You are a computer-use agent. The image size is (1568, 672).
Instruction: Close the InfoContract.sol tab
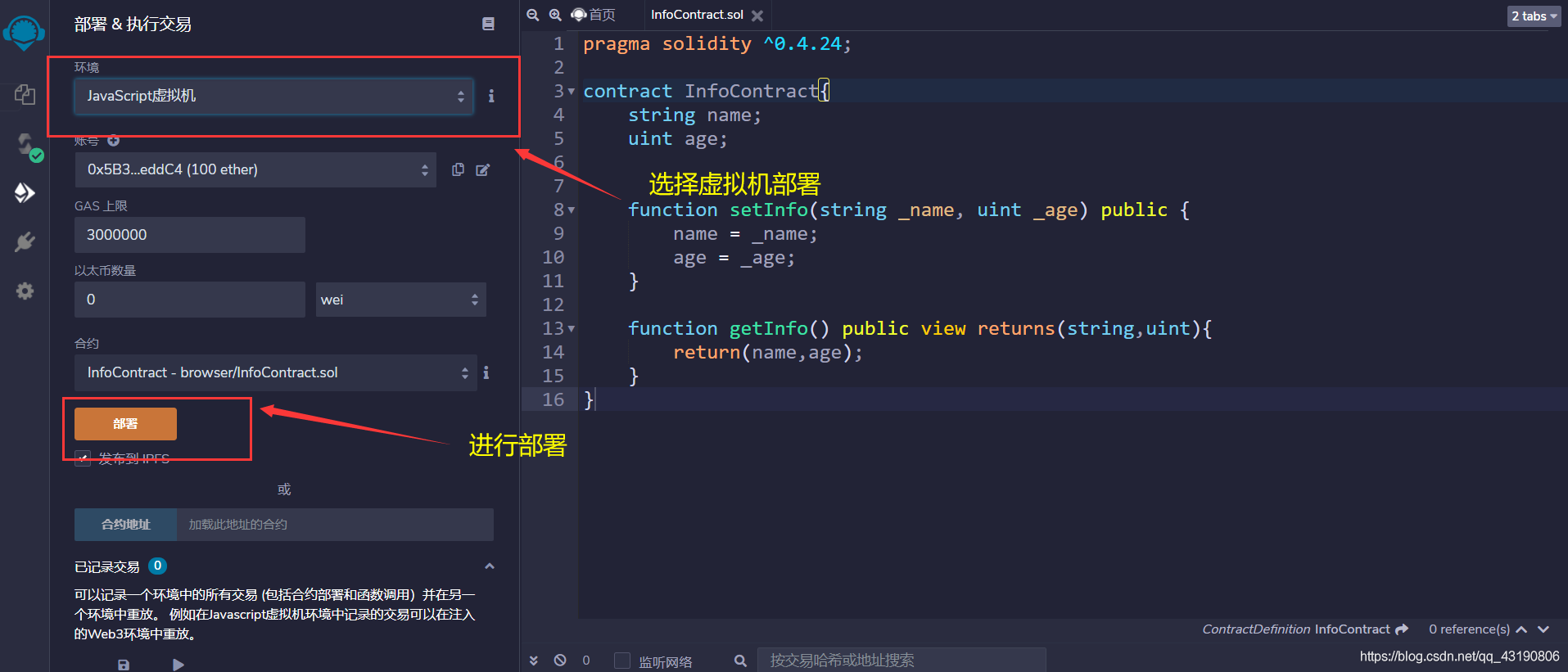[757, 16]
